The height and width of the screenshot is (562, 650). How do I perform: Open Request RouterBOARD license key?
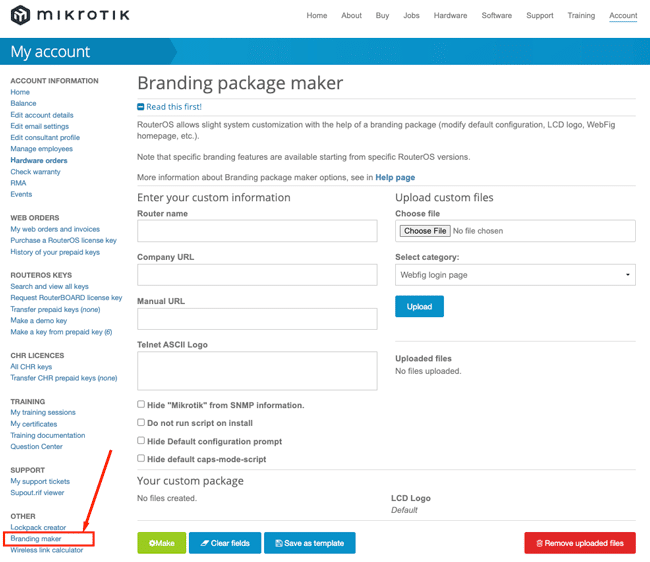66,298
